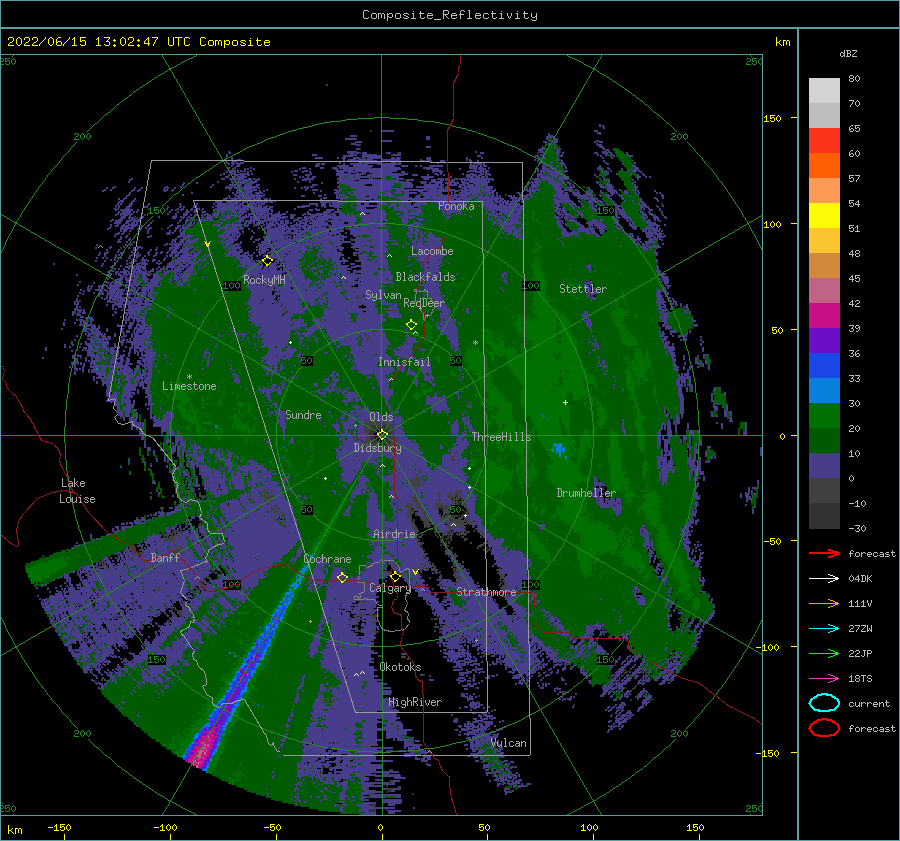Click the yellow diamond marker near RockyMH
Image resolution: width=900 pixels, height=841 pixels.
tap(267, 261)
